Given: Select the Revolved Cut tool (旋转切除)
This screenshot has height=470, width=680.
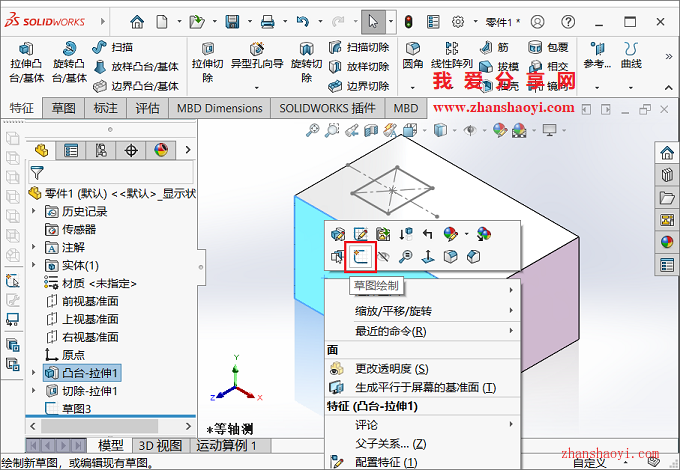Looking at the screenshot, I should pyautogui.click(x=307, y=63).
